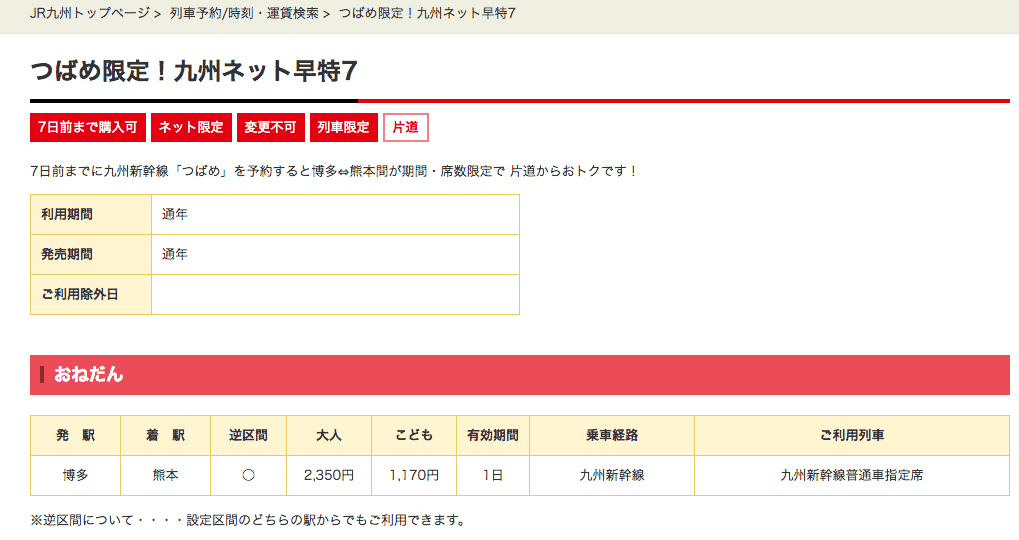The height and width of the screenshot is (540, 1019).
Task: Select the description sentence starting 7日前までに九州新幹線
Action: [334, 171]
